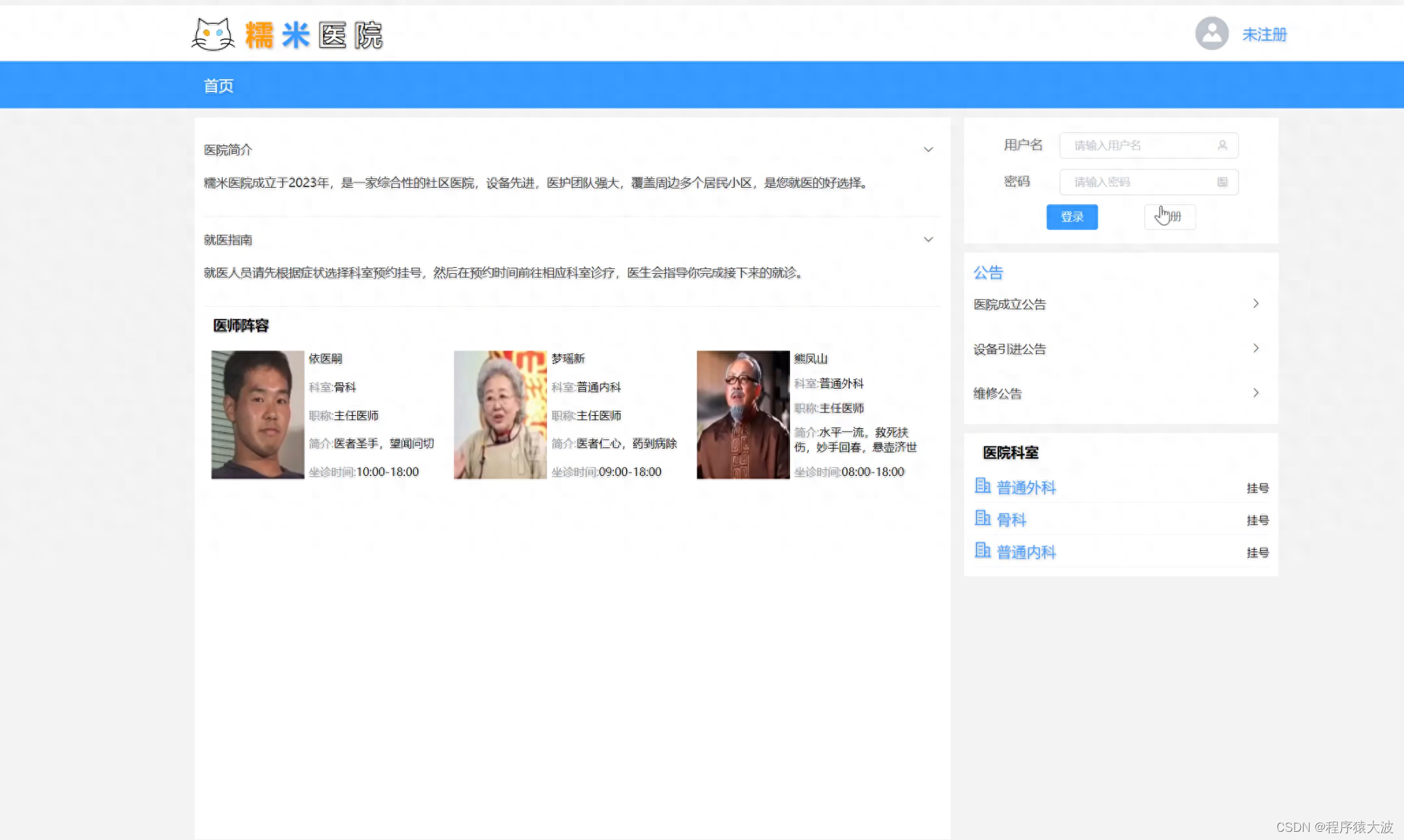
Task: Click building icon beside 普通内科
Action: 982,550
